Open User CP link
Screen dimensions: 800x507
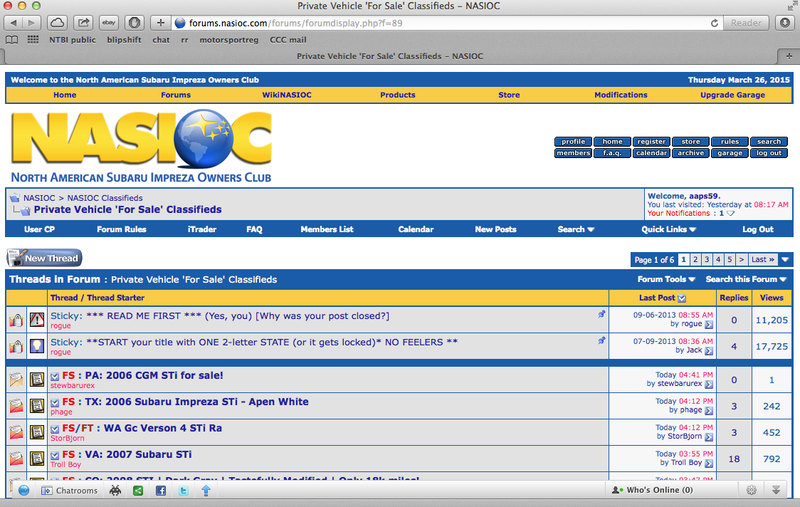[39, 230]
